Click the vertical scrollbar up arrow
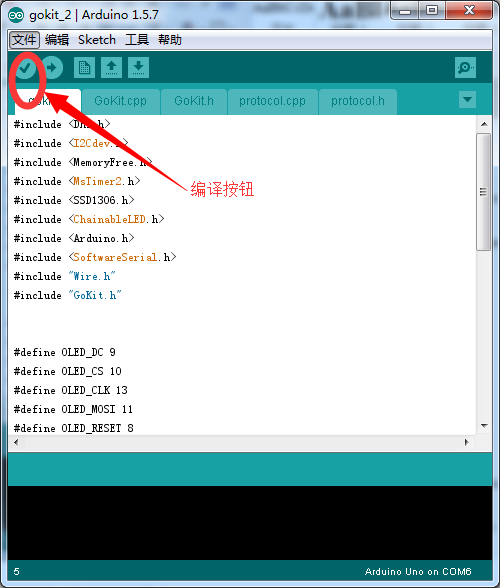The width and height of the screenshot is (500, 588). [484, 124]
